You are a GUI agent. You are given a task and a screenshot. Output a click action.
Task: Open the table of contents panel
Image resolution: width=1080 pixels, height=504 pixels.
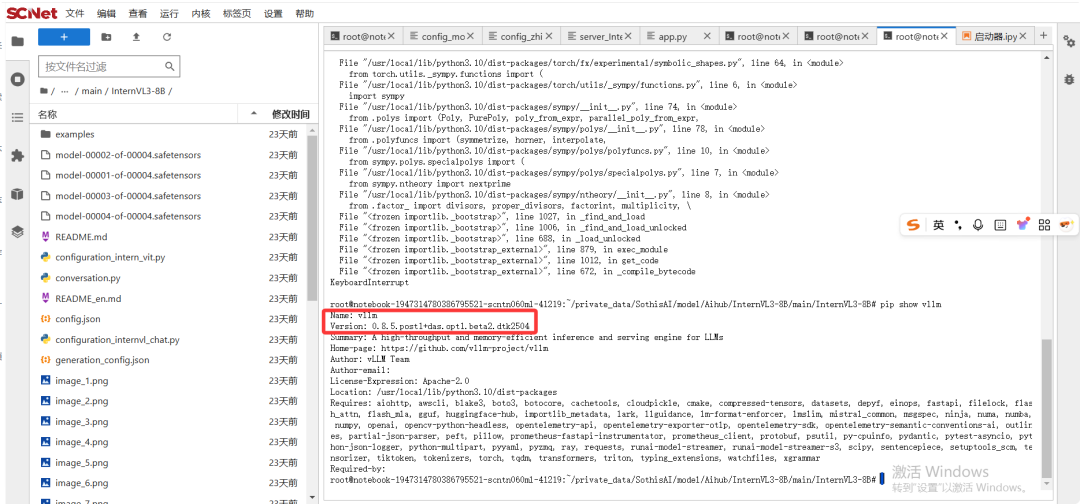point(18,118)
